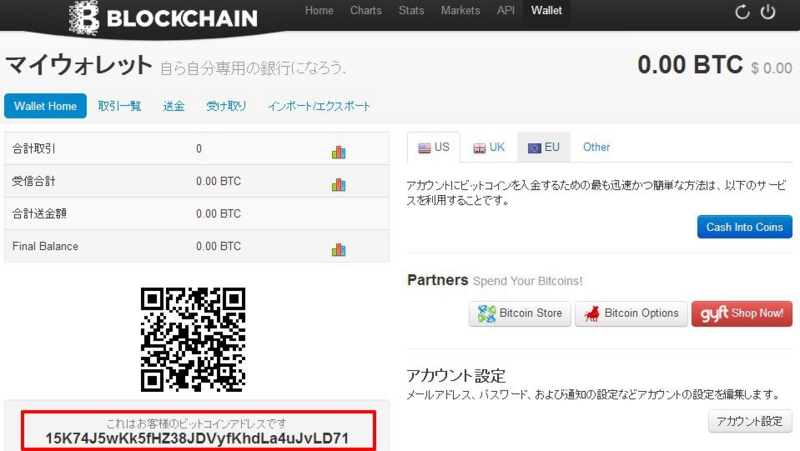Click the 受信合計 row label
The width and height of the screenshot is (800, 451).
(34, 181)
